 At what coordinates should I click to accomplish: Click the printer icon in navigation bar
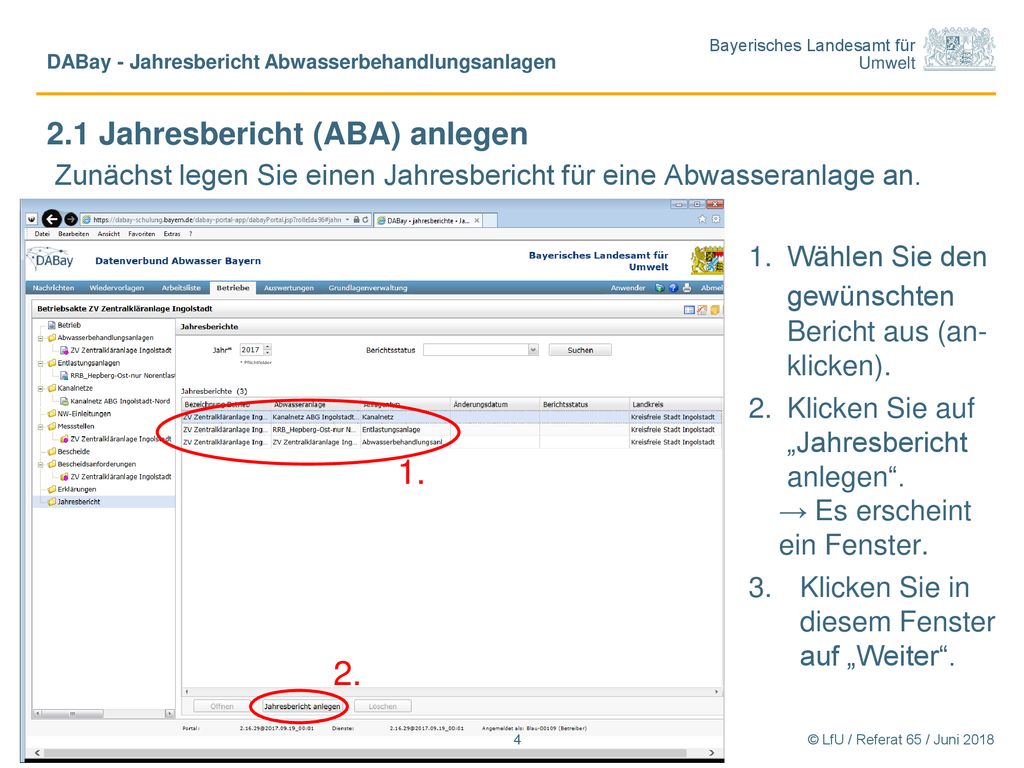pos(686,288)
